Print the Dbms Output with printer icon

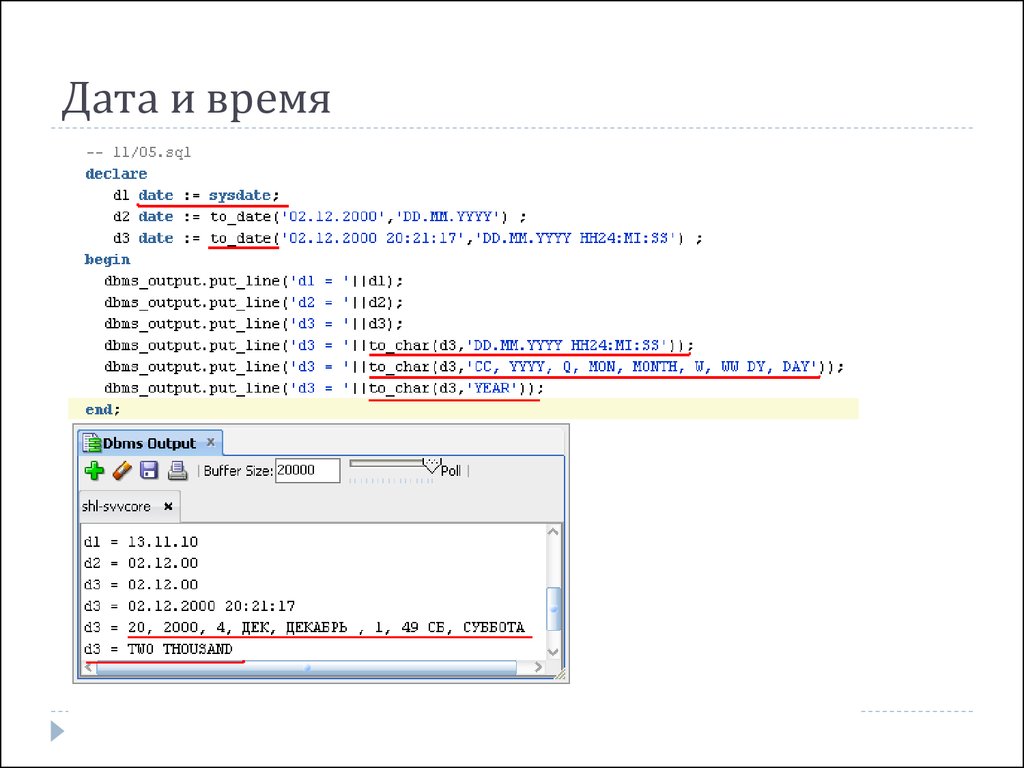click(x=177, y=470)
